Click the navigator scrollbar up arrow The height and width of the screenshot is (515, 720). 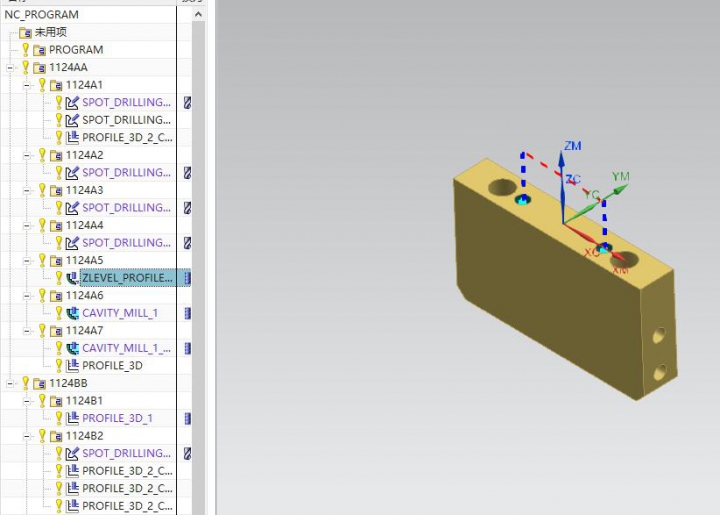(x=198, y=15)
